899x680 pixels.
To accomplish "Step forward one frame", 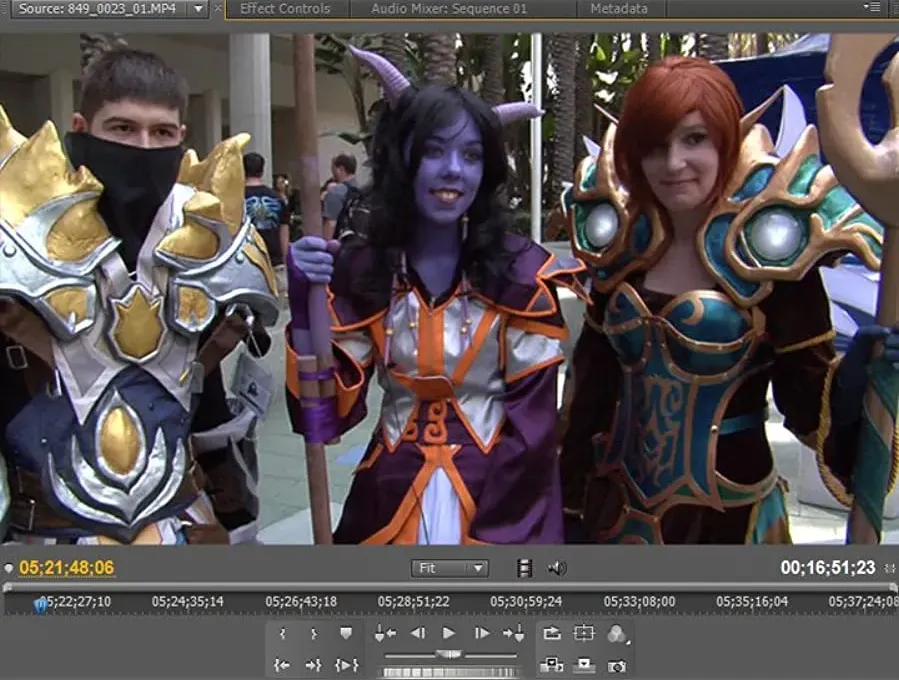I will click(x=482, y=633).
